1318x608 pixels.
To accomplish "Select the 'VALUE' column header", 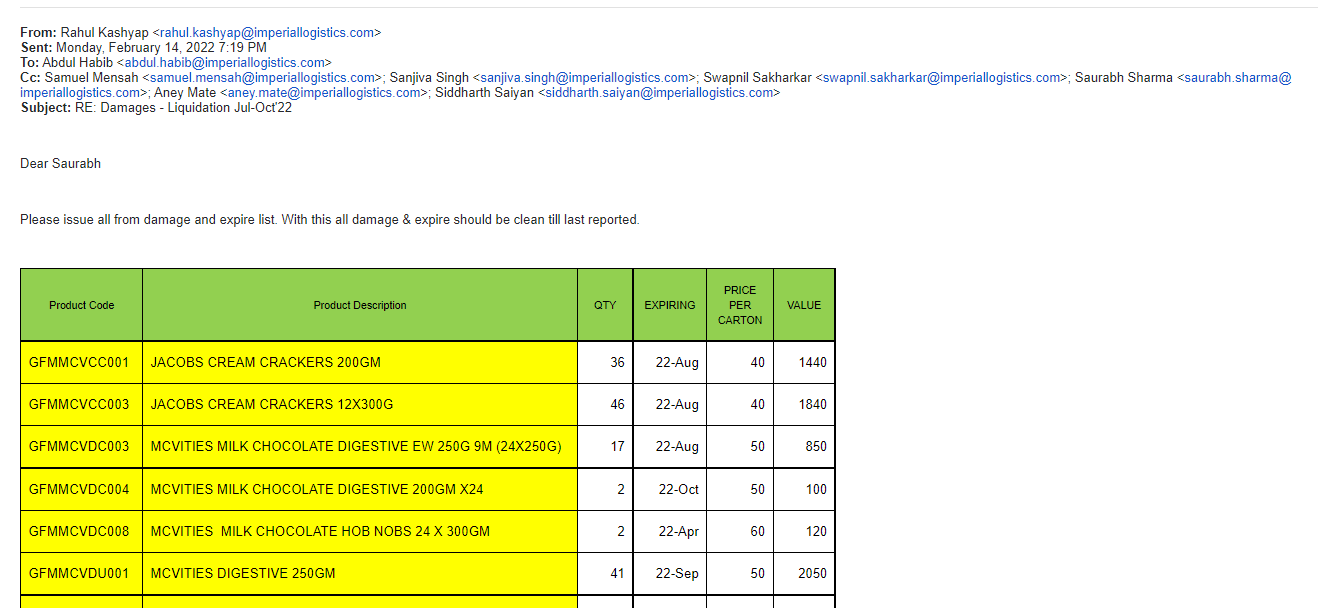I will click(804, 305).
